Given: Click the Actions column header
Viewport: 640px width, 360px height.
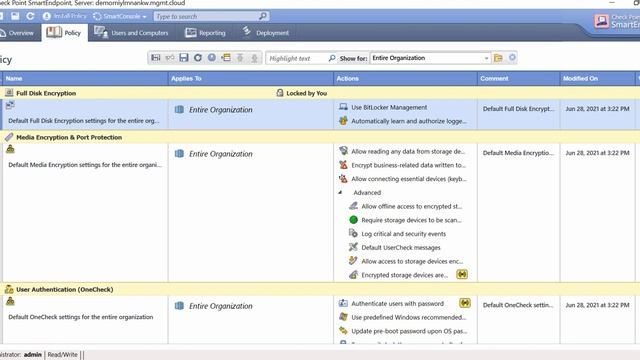Looking at the screenshot, I should tap(405, 78).
